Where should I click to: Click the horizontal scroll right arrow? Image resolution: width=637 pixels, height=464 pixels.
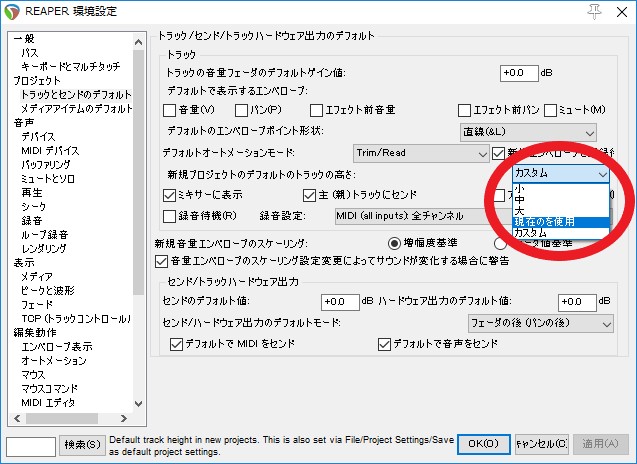(124, 418)
